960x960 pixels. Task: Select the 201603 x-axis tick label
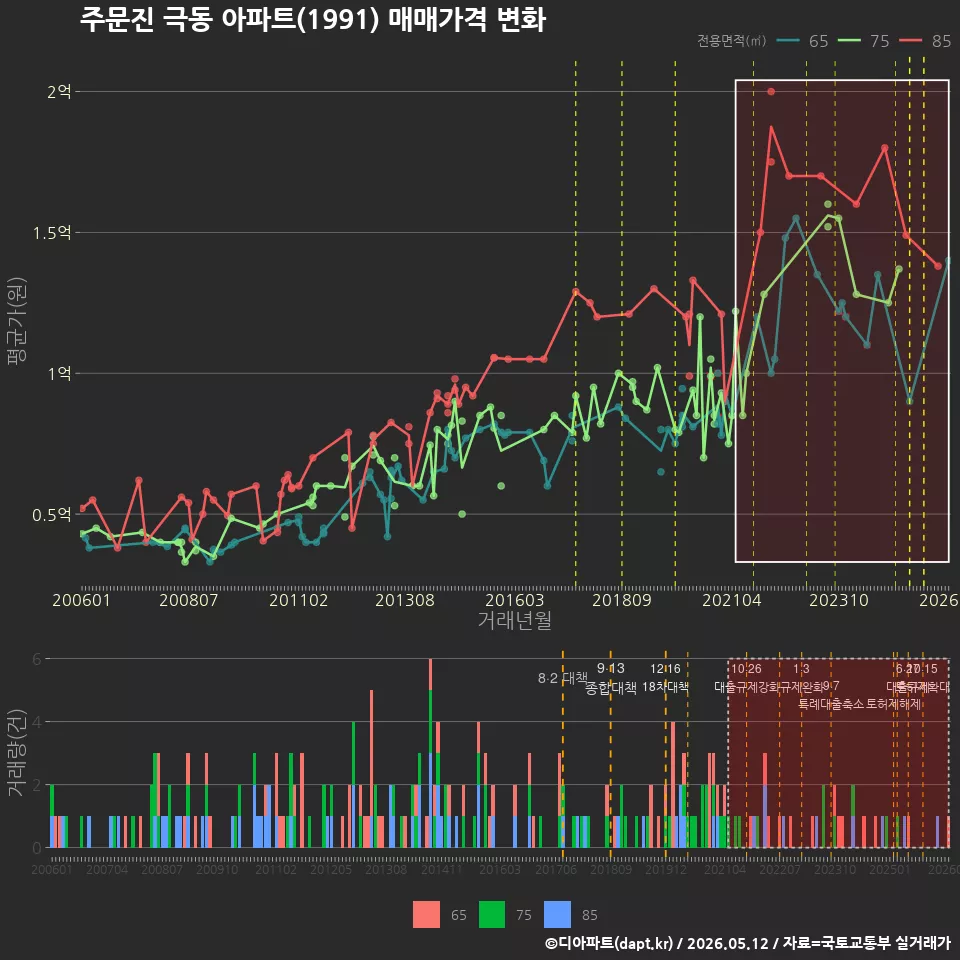pos(514,600)
